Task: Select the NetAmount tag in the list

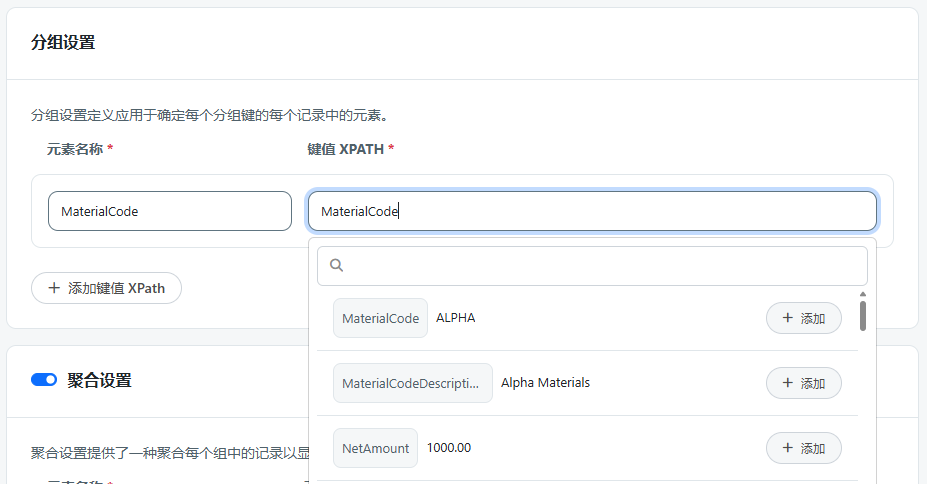Action: click(x=375, y=448)
